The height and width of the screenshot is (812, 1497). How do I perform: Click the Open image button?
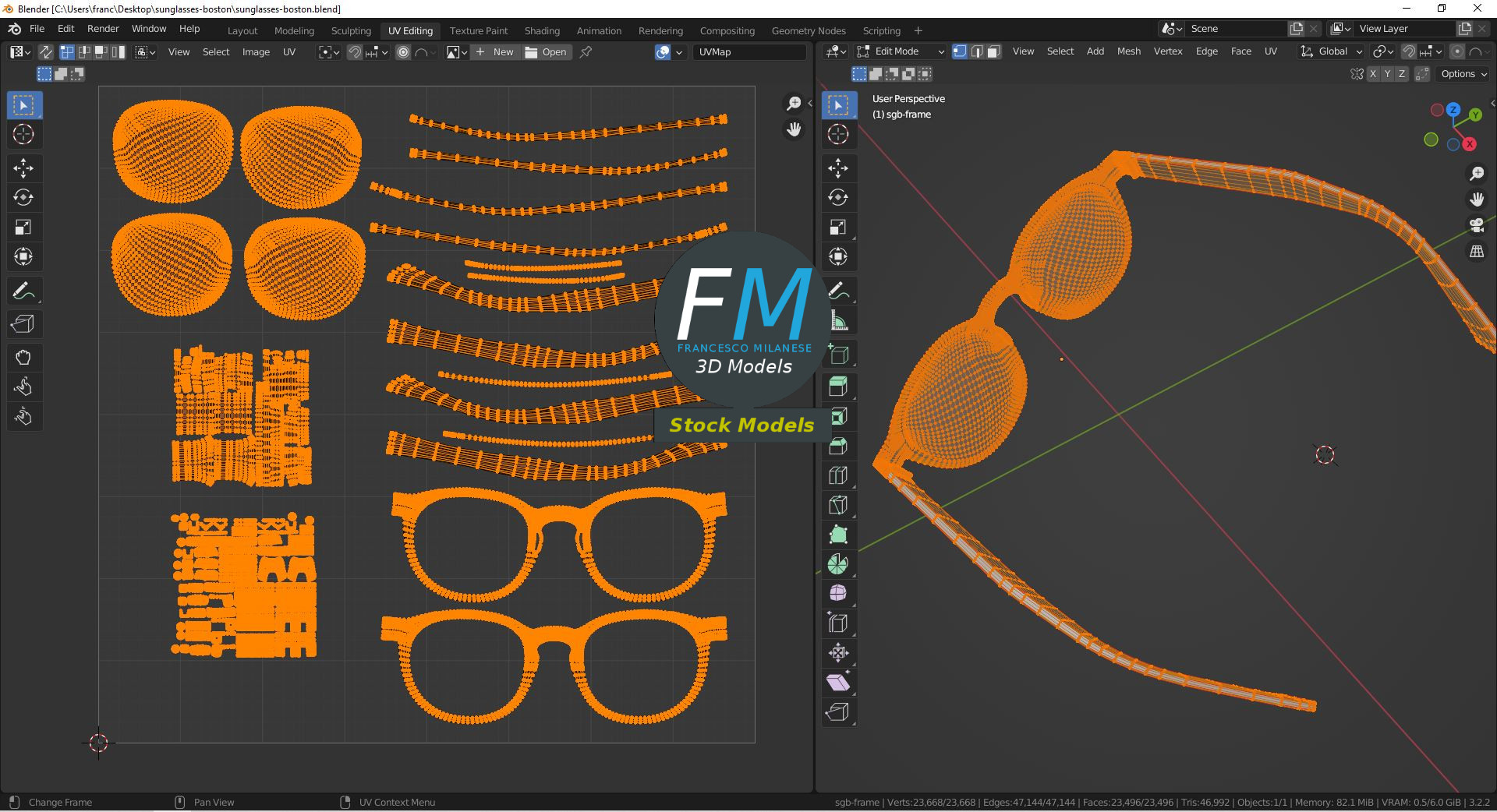pyautogui.click(x=547, y=52)
